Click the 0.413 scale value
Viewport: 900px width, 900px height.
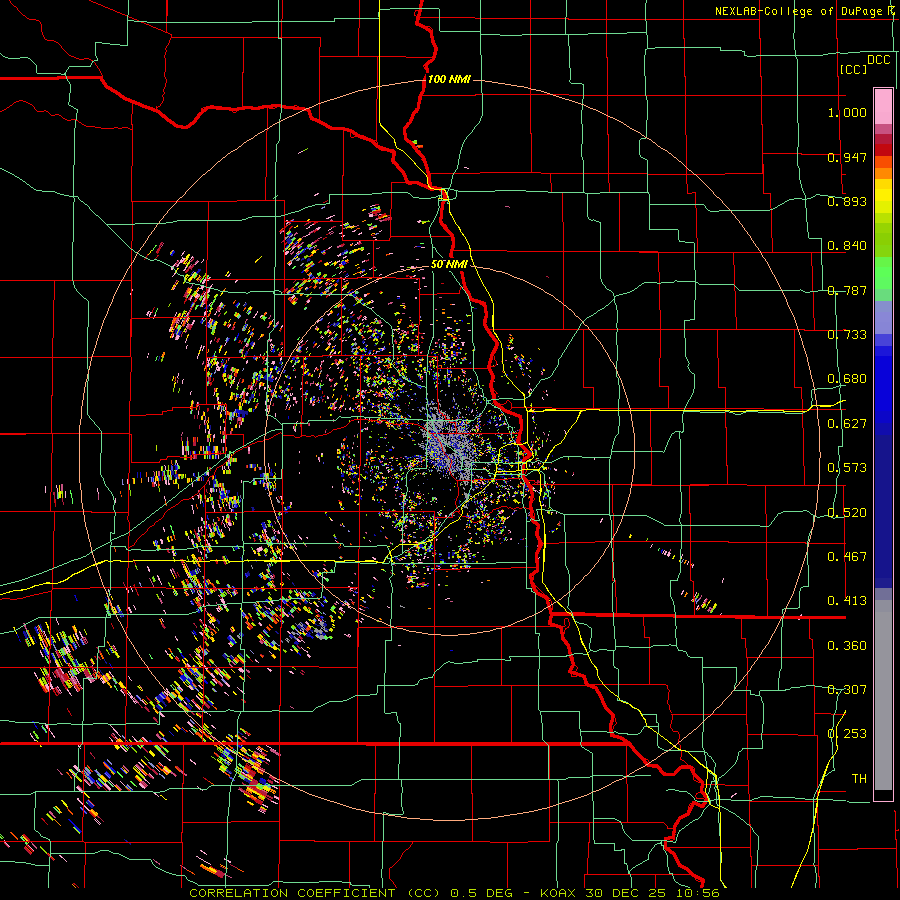847,601
